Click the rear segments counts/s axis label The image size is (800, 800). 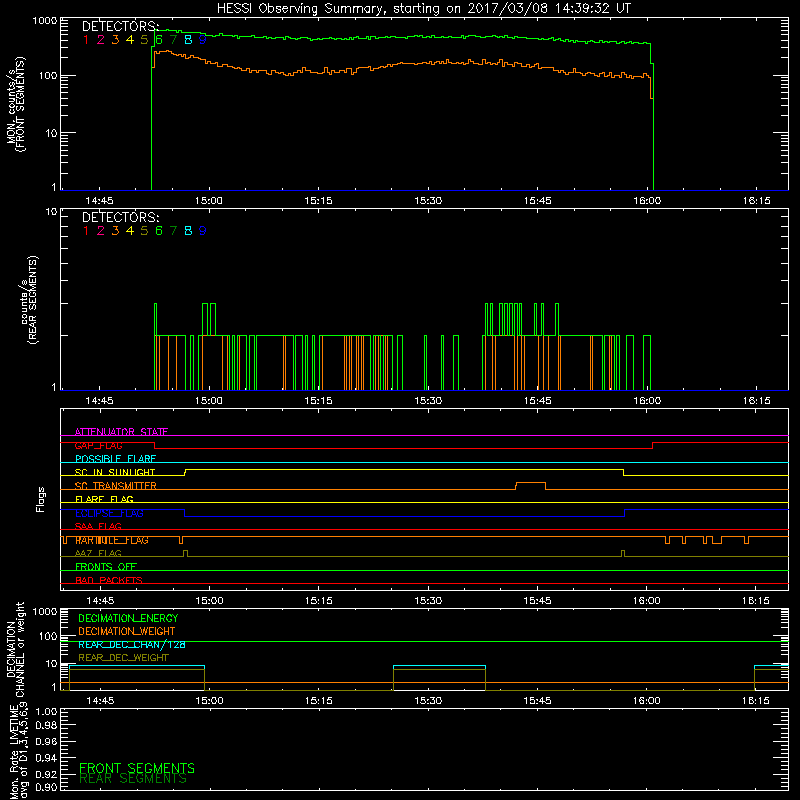point(29,299)
